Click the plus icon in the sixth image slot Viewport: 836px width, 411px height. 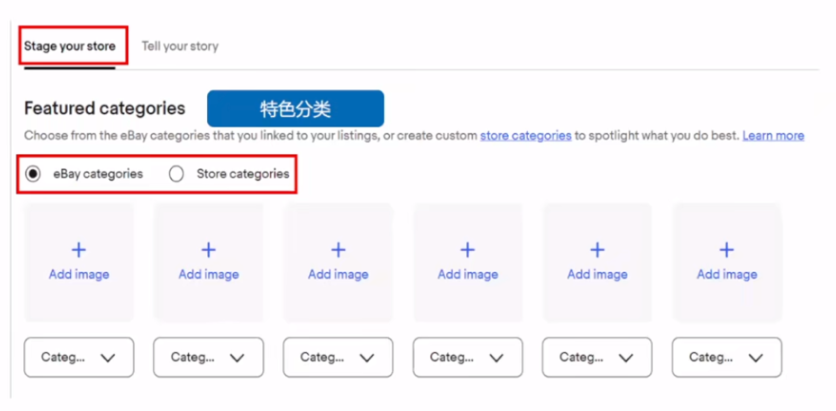[727, 249]
